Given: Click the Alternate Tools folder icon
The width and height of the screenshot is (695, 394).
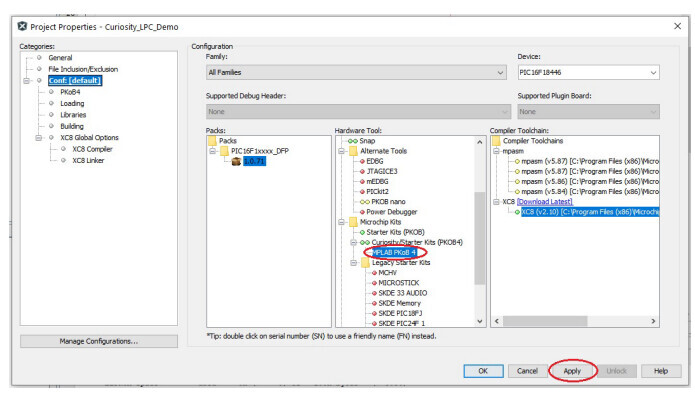Looking at the screenshot, I should tap(354, 151).
